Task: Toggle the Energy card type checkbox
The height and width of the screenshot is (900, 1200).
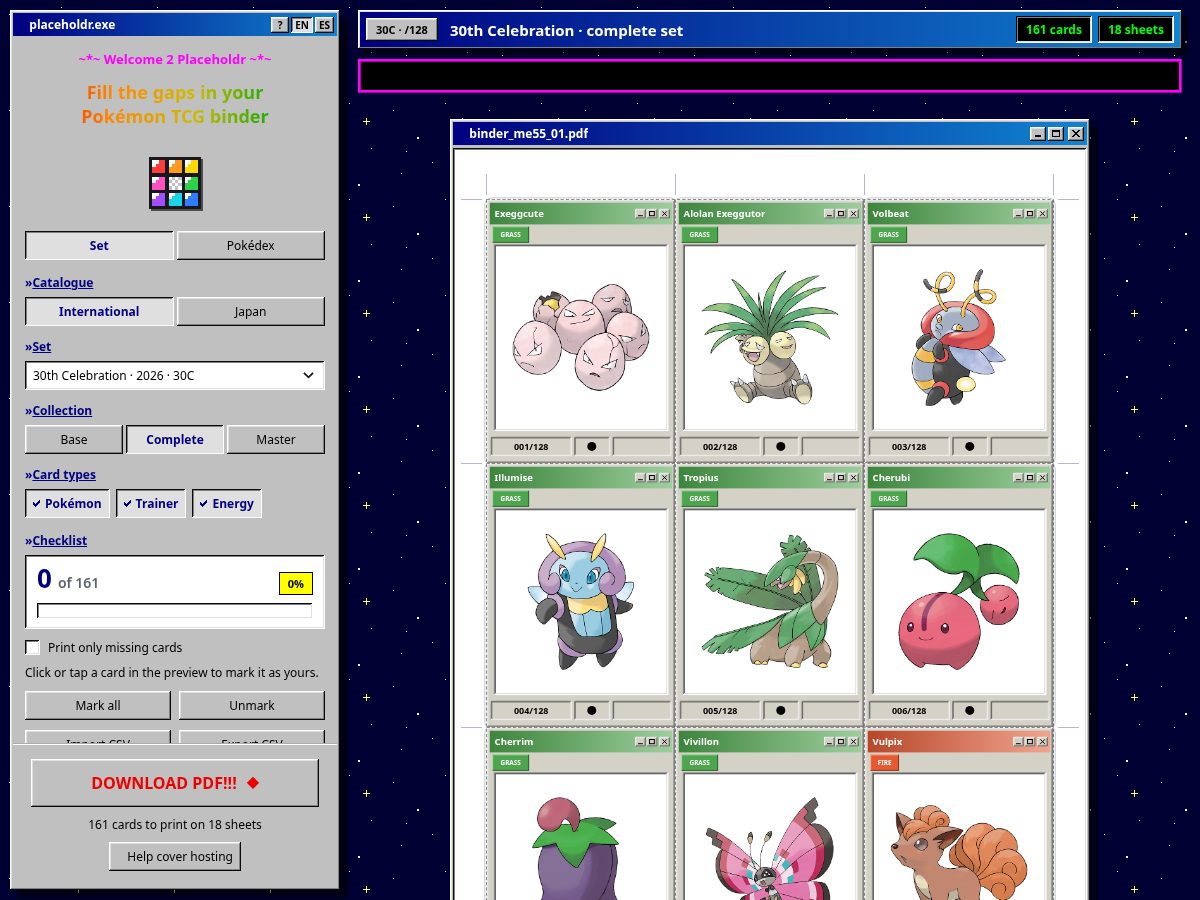Action: [227, 503]
